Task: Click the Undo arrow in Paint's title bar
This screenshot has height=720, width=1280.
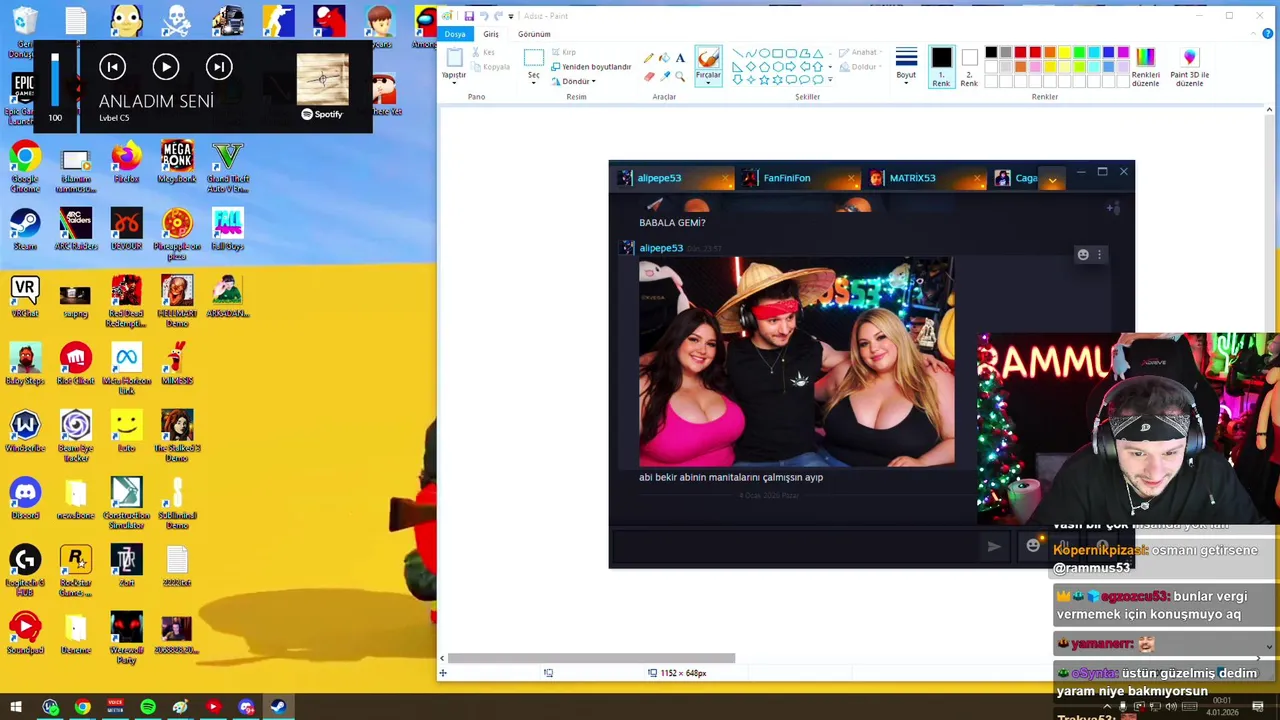Action: pyautogui.click(x=483, y=16)
